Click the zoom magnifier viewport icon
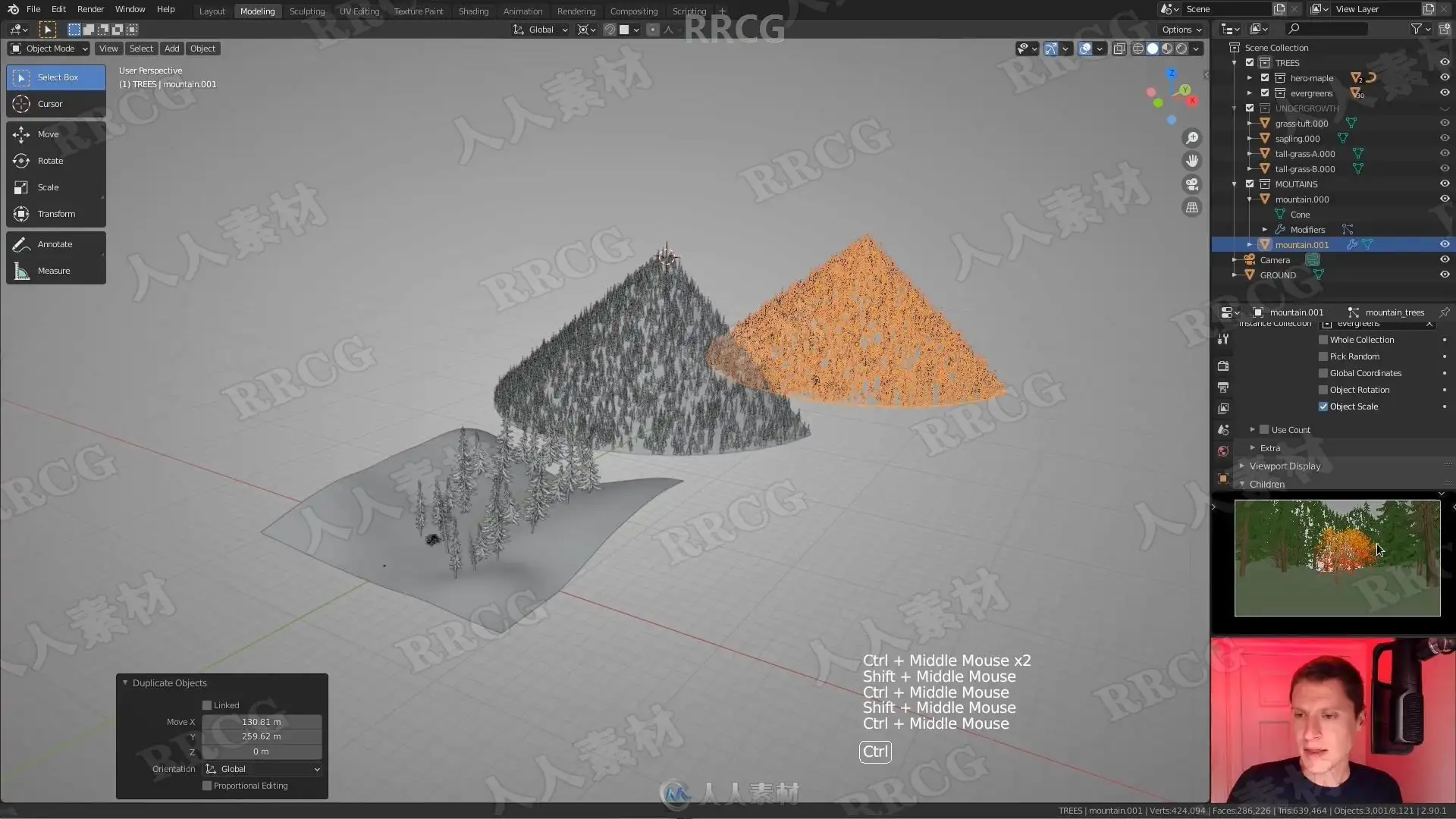The width and height of the screenshot is (1456, 819). coord(1192,138)
